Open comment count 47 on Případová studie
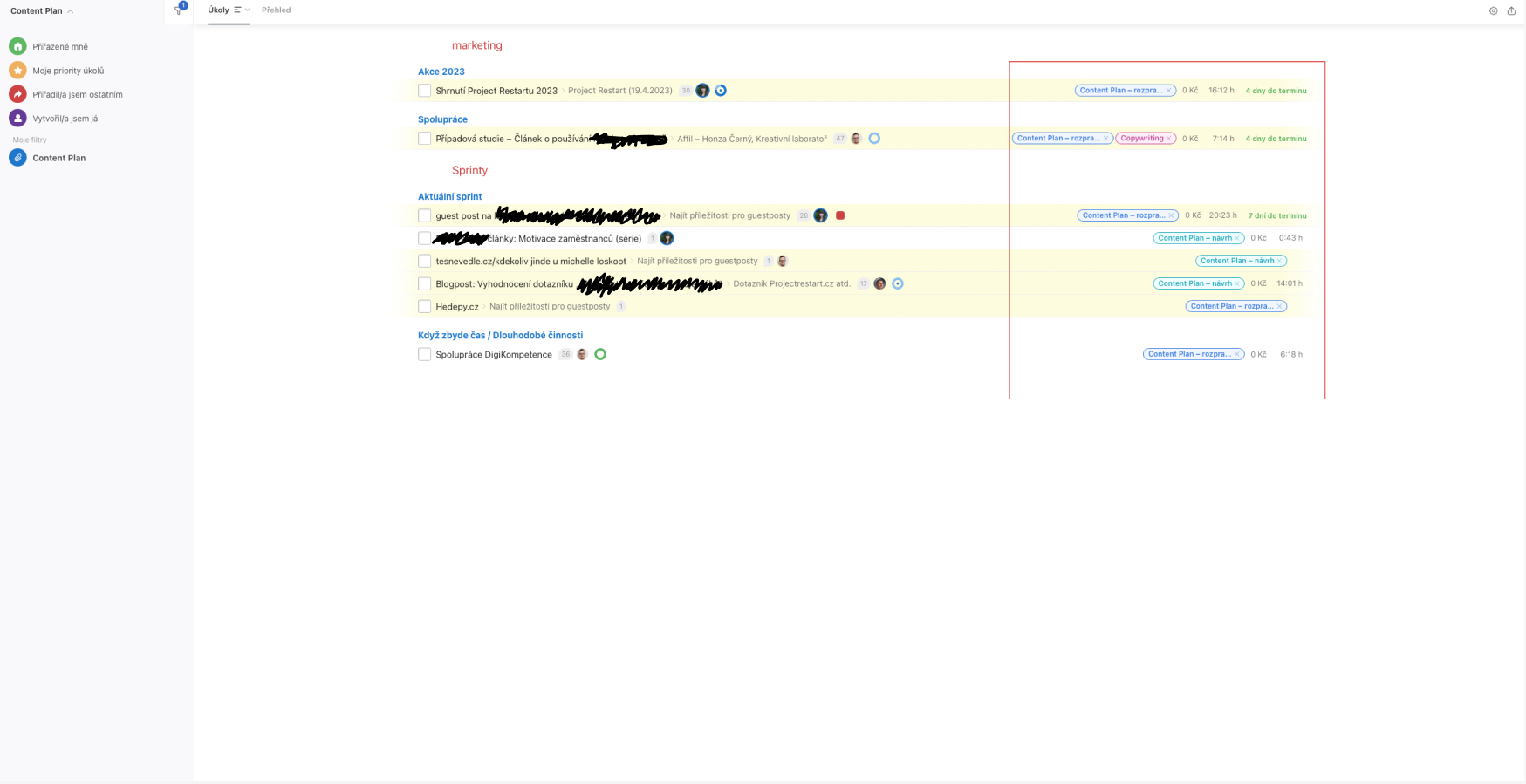 click(x=840, y=139)
